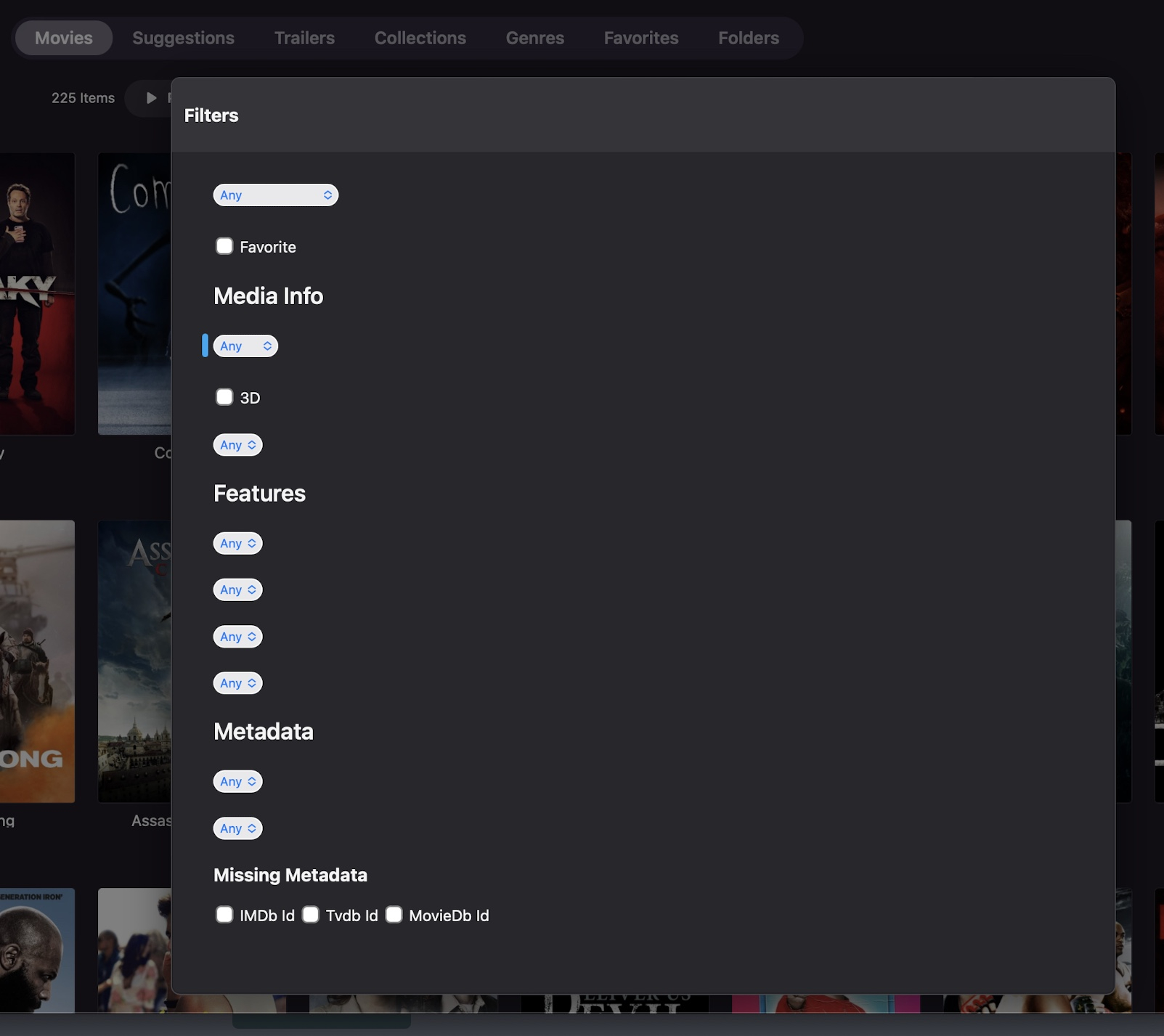1164x1036 pixels.
Task: Open the Genres tab
Action: tap(535, 38)
